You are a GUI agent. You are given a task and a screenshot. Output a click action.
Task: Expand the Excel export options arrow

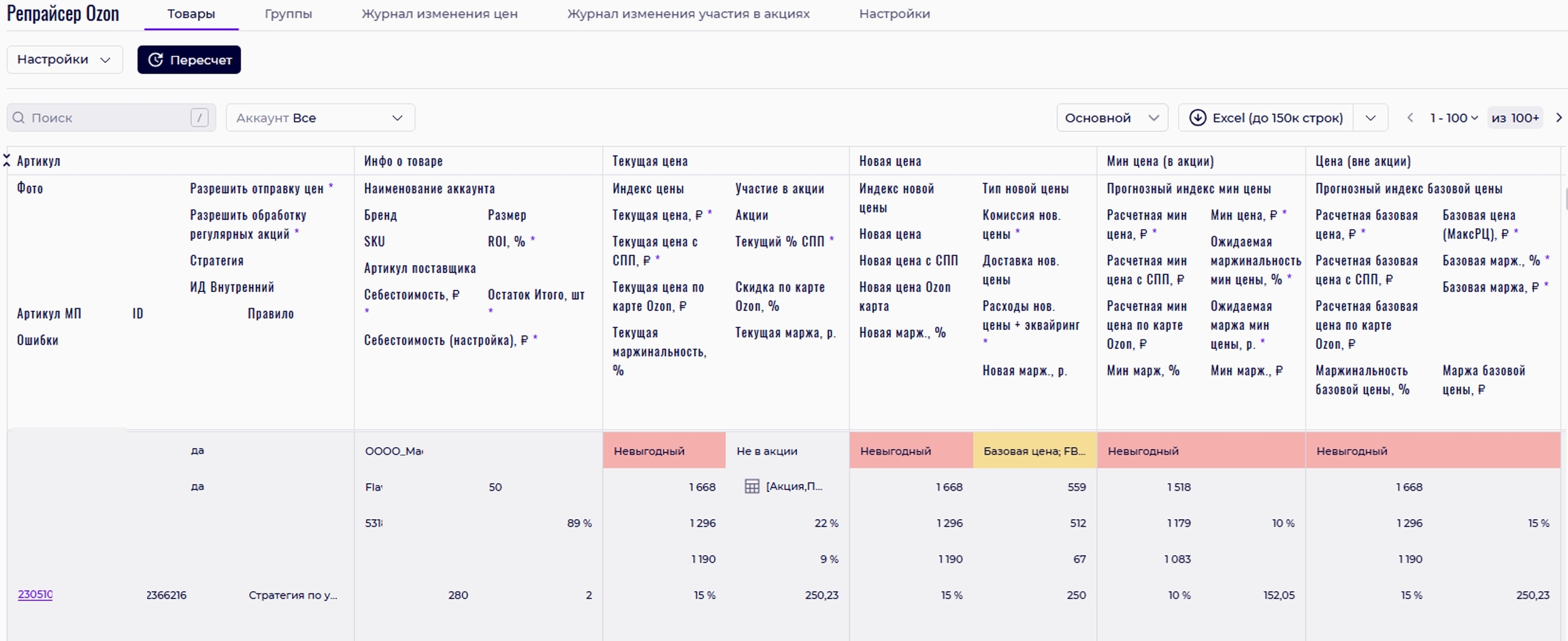1371,118
